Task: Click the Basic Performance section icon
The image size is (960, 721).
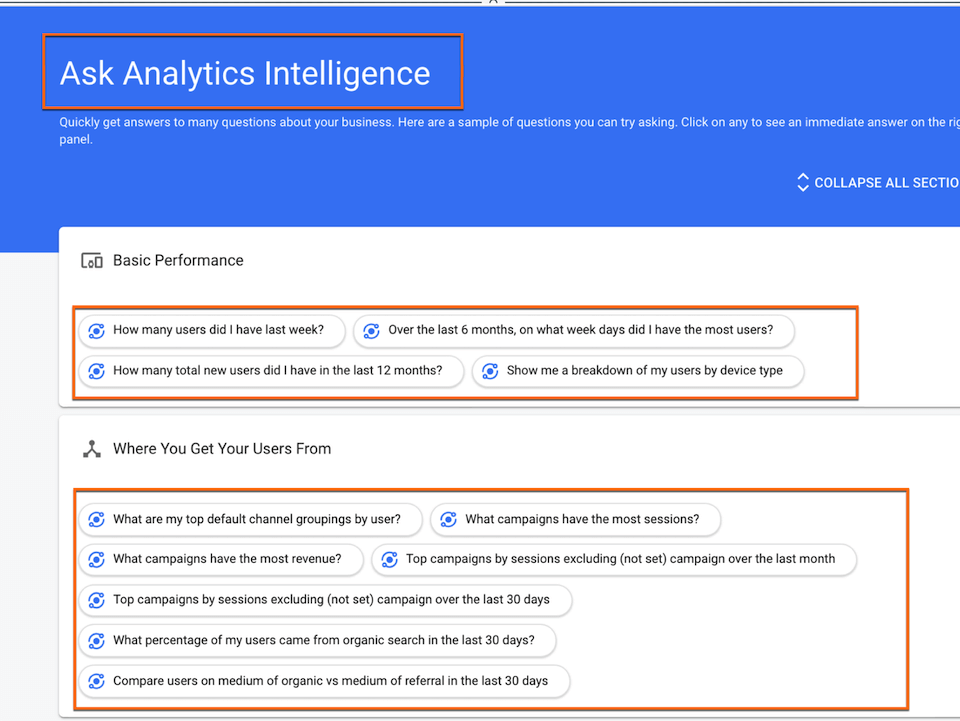Action: point(91,260)
